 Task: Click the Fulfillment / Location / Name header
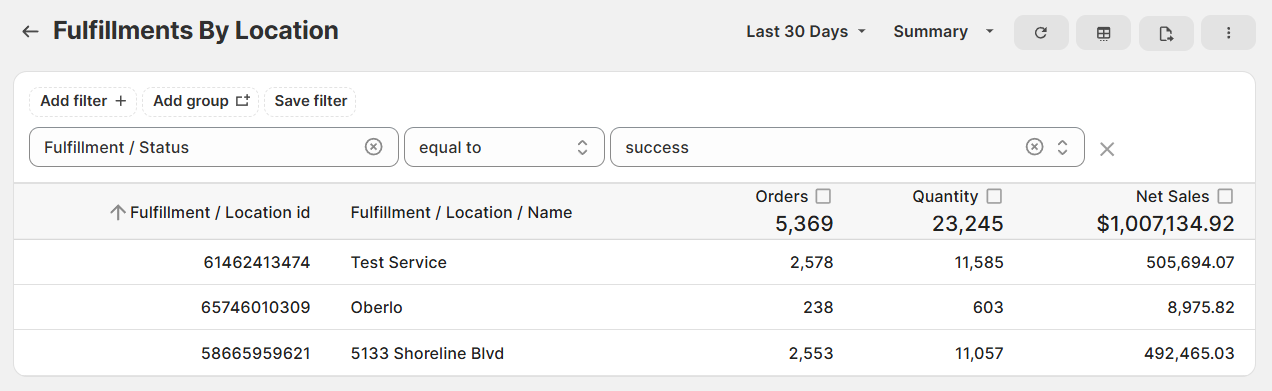[x=461, y=212]
